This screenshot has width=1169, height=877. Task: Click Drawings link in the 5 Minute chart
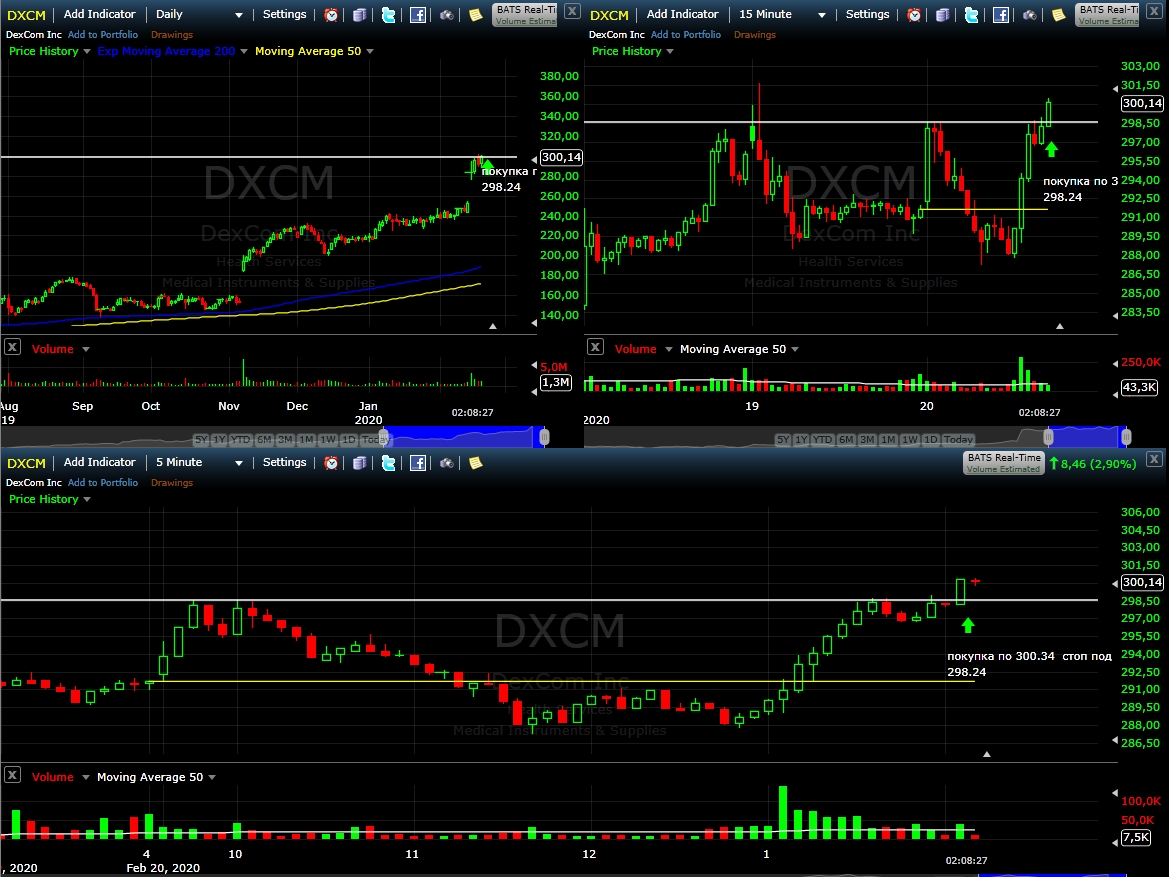pyautogui.click(x=171, y=482)
